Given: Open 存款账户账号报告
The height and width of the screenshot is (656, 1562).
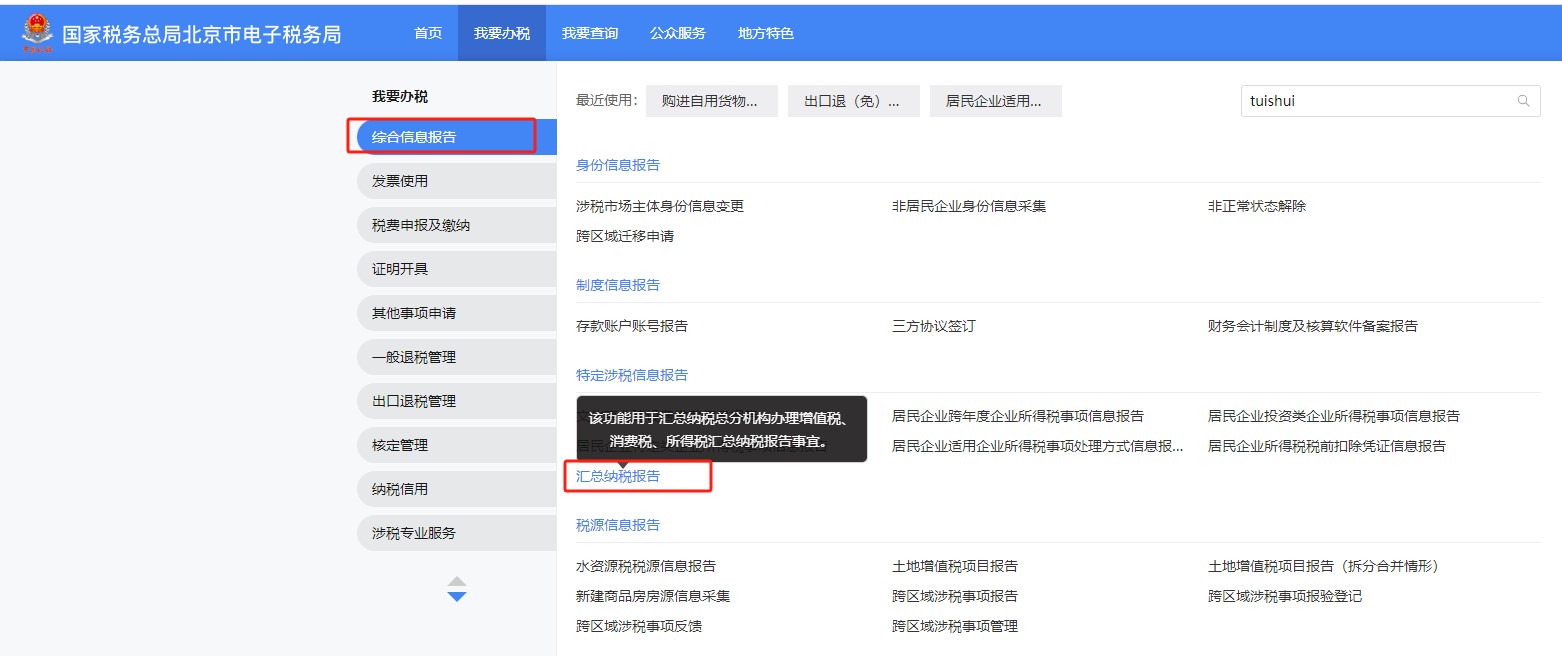Looking at the screenshot, I should pyautogui.click(x=632, y=326).
